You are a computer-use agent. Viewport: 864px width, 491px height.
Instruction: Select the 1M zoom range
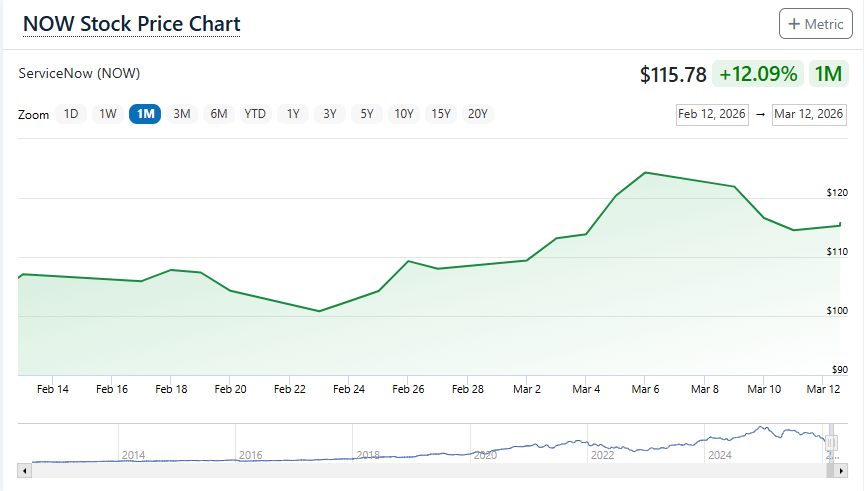pyautogui.click(x=145, y=114)
